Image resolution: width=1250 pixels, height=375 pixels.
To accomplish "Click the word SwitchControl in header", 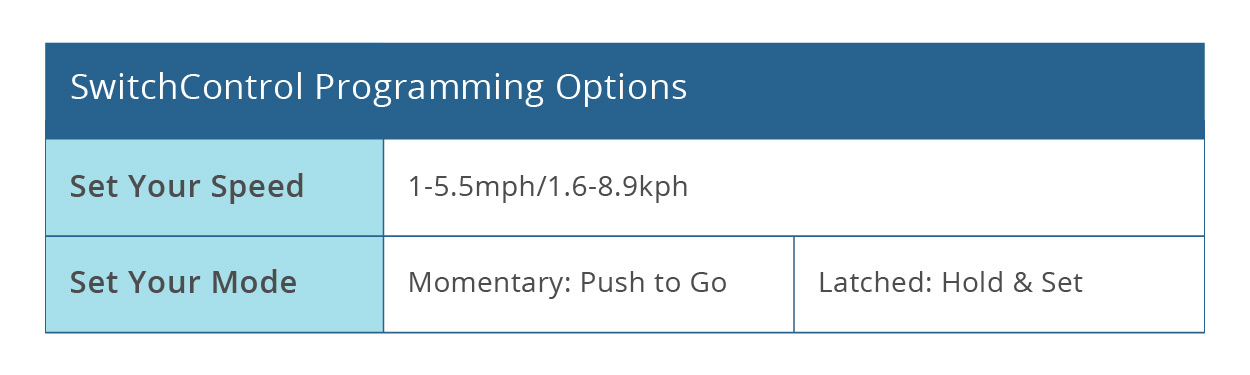I will click(x=187, y=87).
